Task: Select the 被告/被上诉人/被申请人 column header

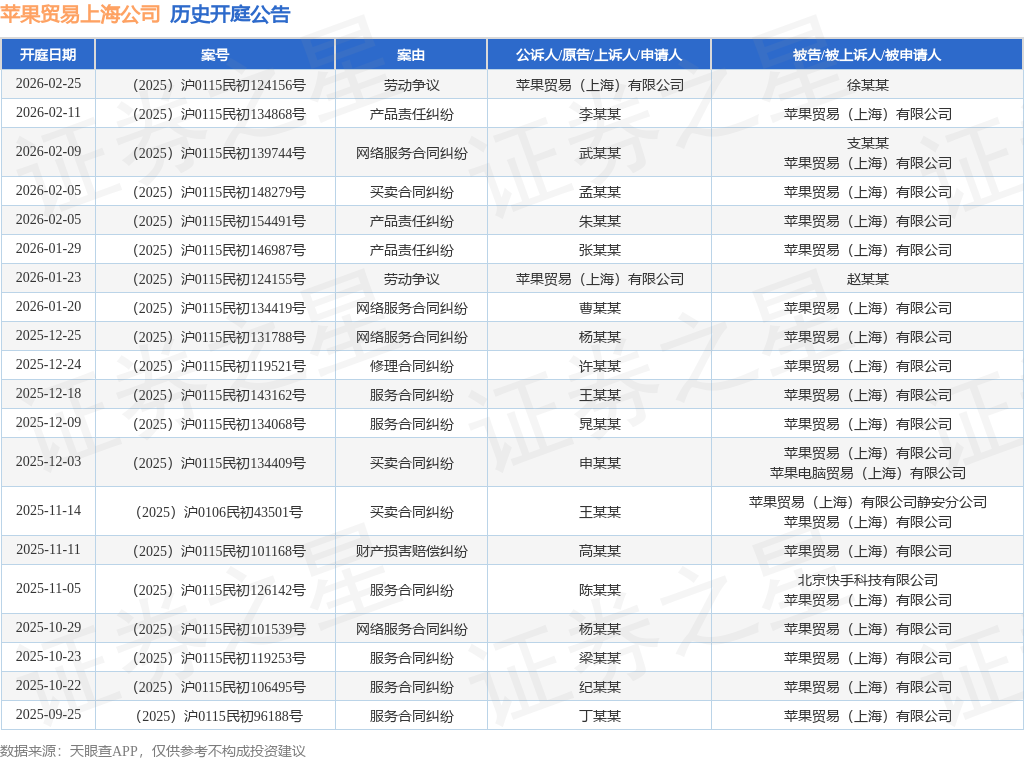Action: pos(867,55)
